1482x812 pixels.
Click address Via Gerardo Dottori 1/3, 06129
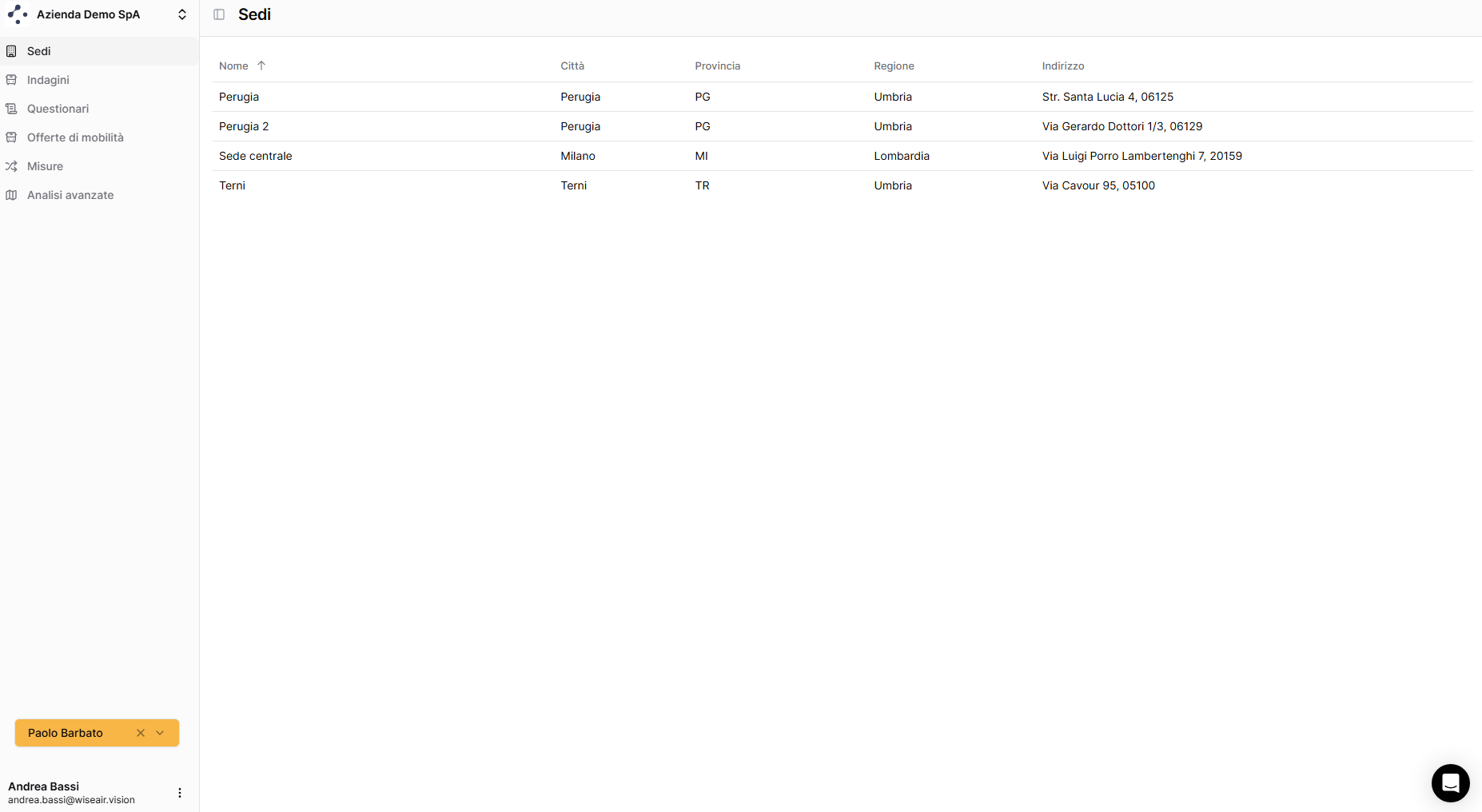click(x=1121, y=126)
